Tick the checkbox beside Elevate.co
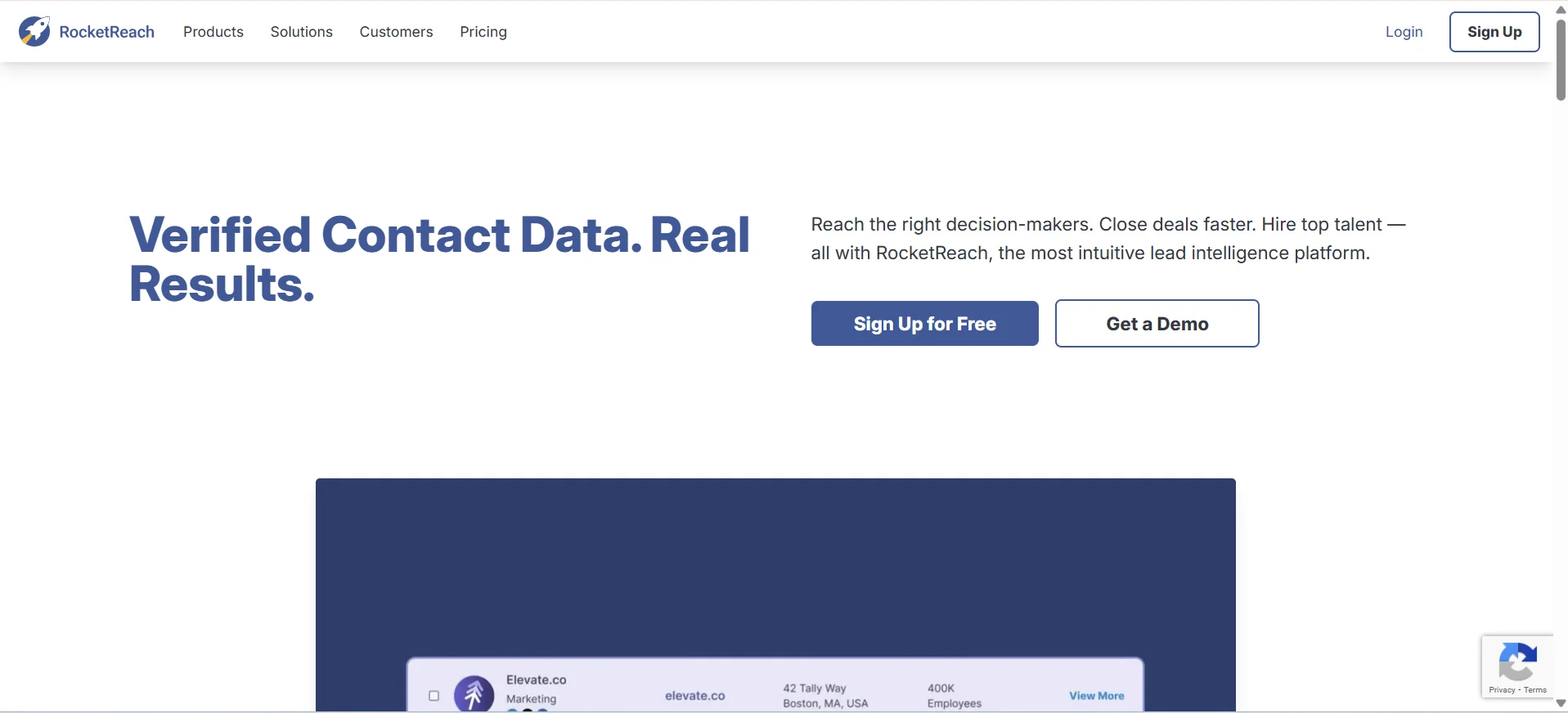 (x=434, y=696)
